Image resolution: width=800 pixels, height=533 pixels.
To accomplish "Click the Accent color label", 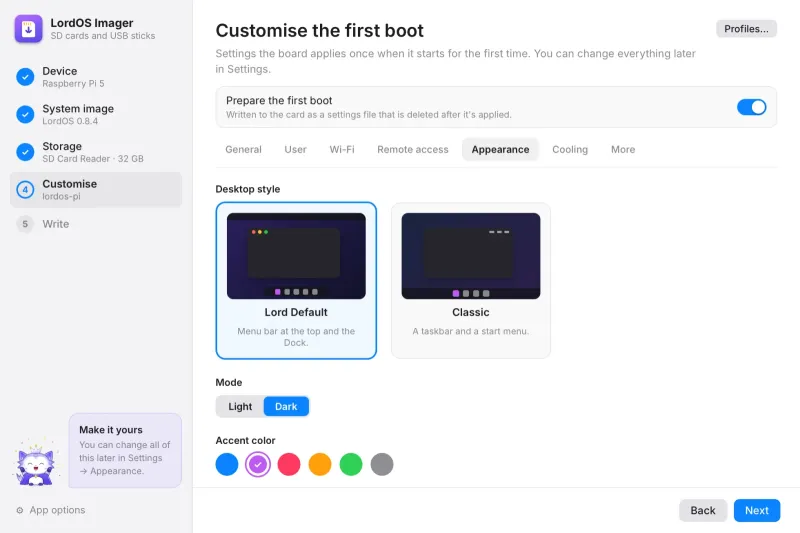I will 245,440.
